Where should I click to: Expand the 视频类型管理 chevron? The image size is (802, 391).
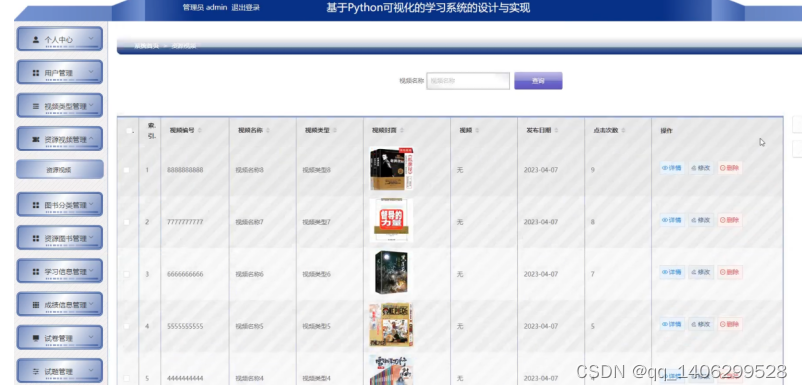pyautogui.click(x=91, y=105)
